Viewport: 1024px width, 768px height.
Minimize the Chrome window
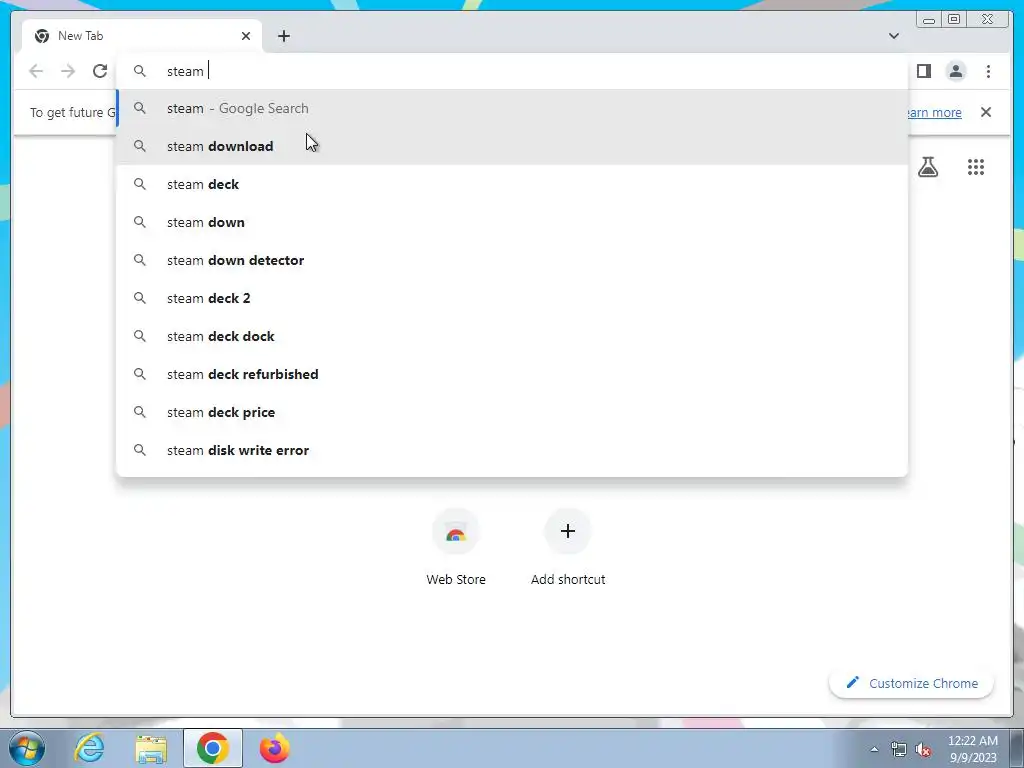click(929, 20)
